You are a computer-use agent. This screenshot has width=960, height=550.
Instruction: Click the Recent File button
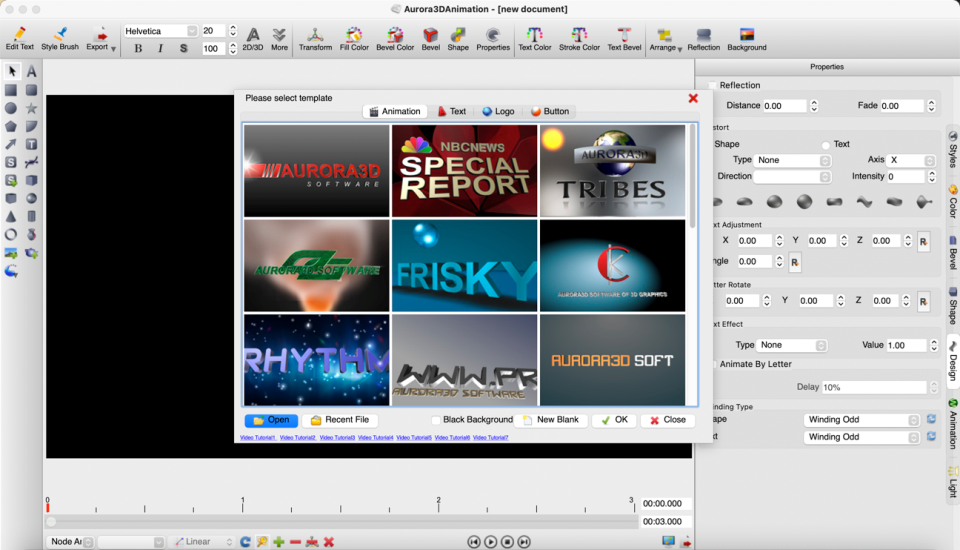click(340, 420)
